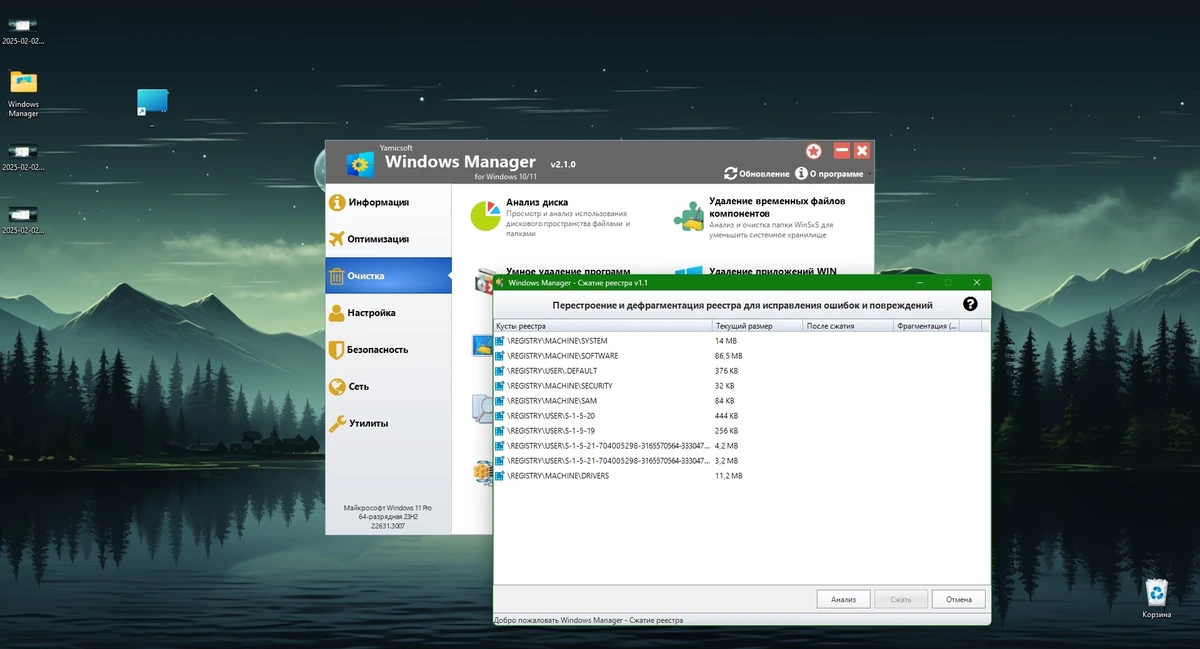1200x649 pixels.
Task: Click the Анализ button
Action: [843, 599]
